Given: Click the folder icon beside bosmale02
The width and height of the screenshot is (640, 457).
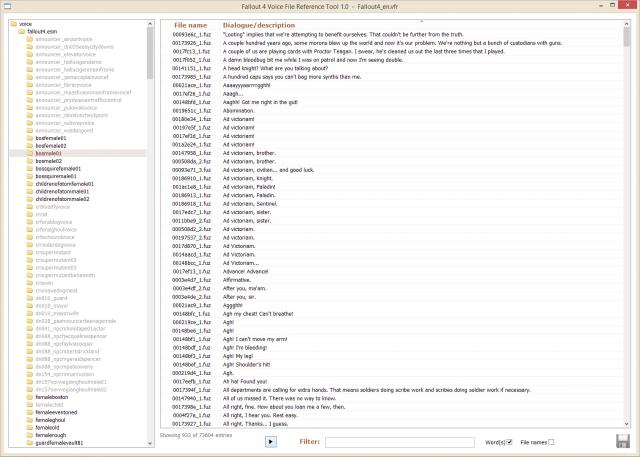Looking at the screenshot, I should [x=29, y=161].
